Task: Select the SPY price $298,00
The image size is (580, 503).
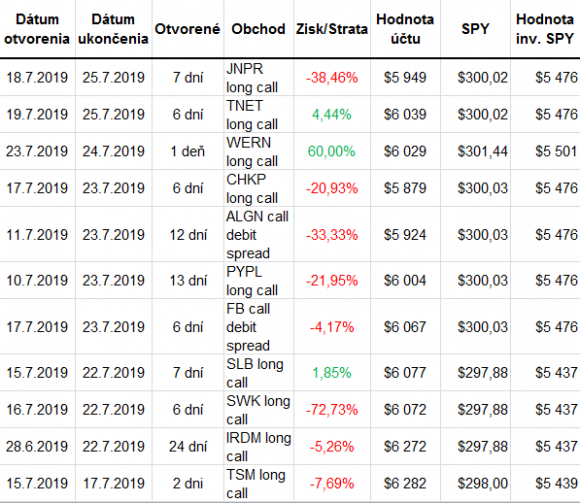Action: pos(482,483)
